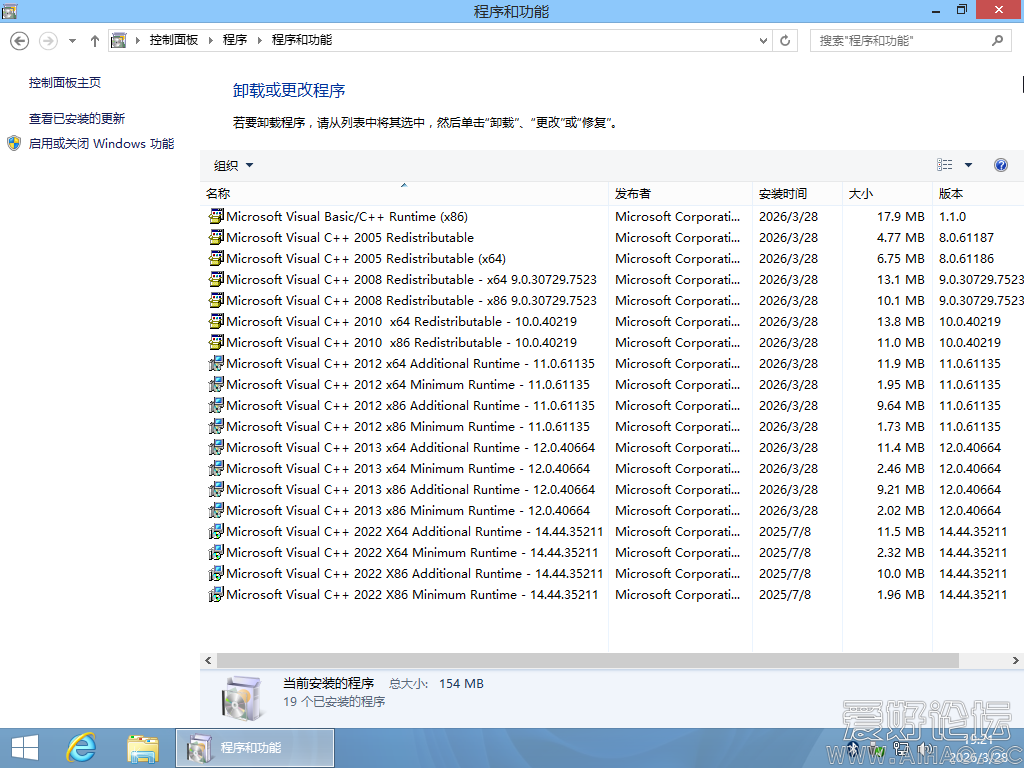This screenshot has height=768, width=1024.
Task: Select icon of 2013 x86 Minimum Runtime
Action: tap(216, 510)
